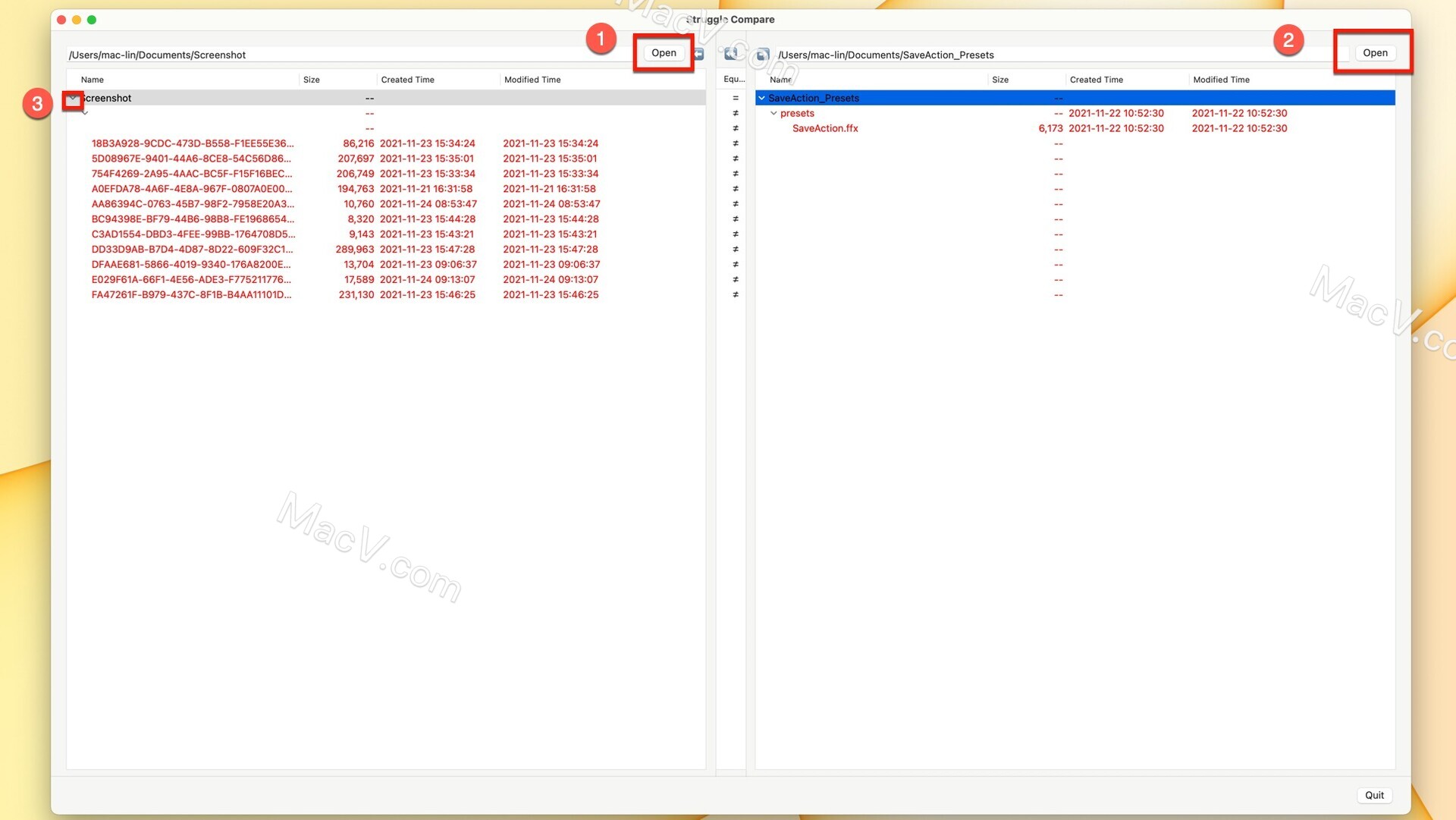The image size is (1456, 820).
Task: Click the double-arrow icon above the Equ... column
Action: pos(730,54)
